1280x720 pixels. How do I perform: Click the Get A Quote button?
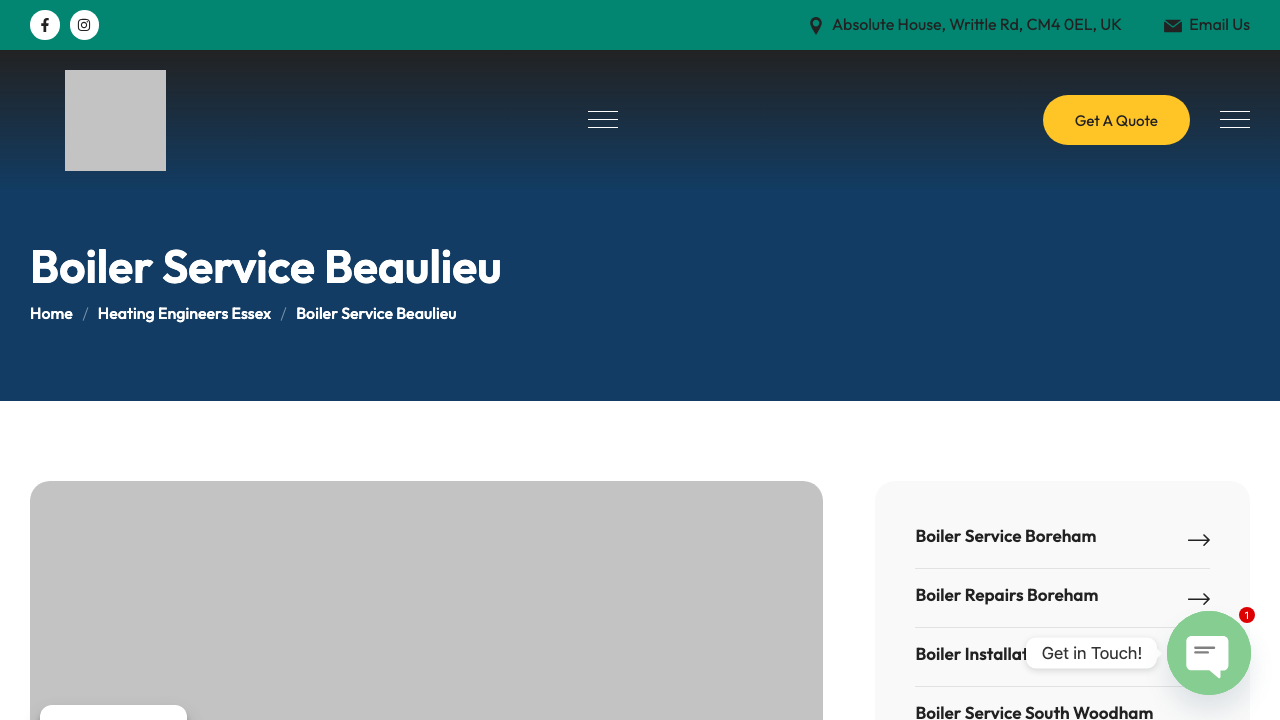[1116, 120]
